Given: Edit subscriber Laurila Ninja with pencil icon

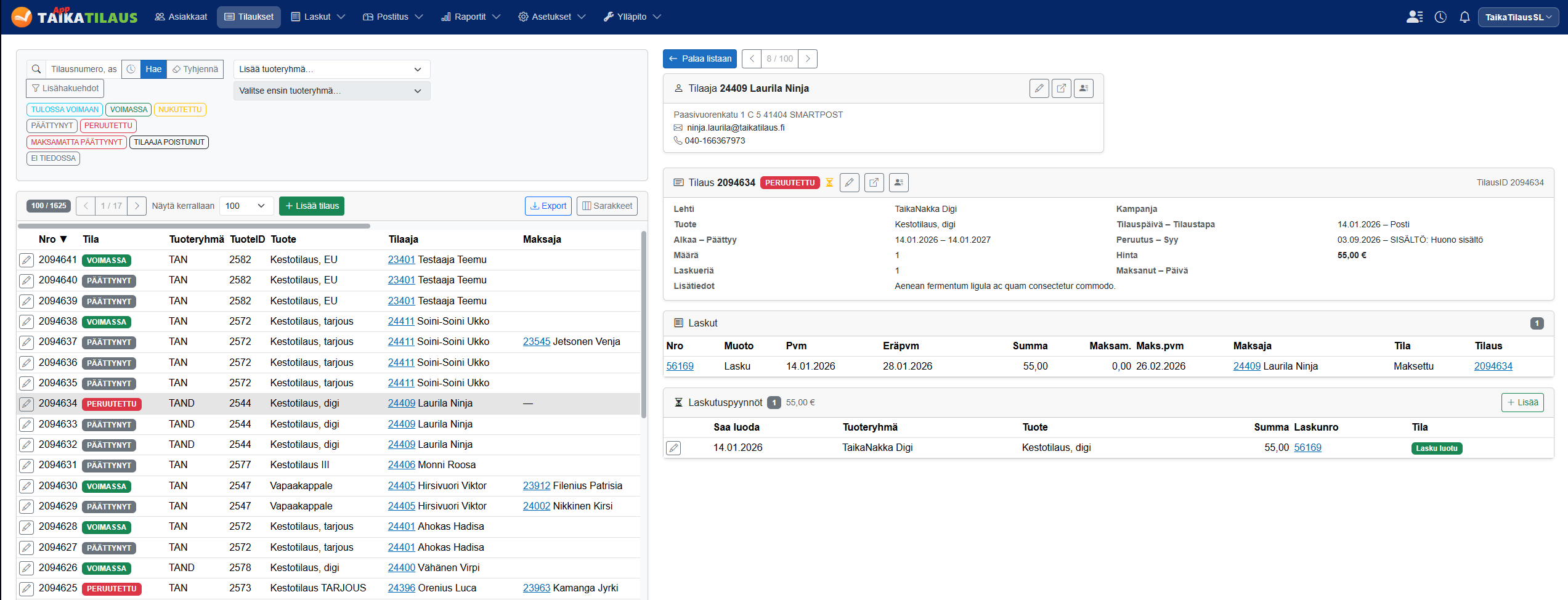Looking at the screenshot, I should (1039, 89).
